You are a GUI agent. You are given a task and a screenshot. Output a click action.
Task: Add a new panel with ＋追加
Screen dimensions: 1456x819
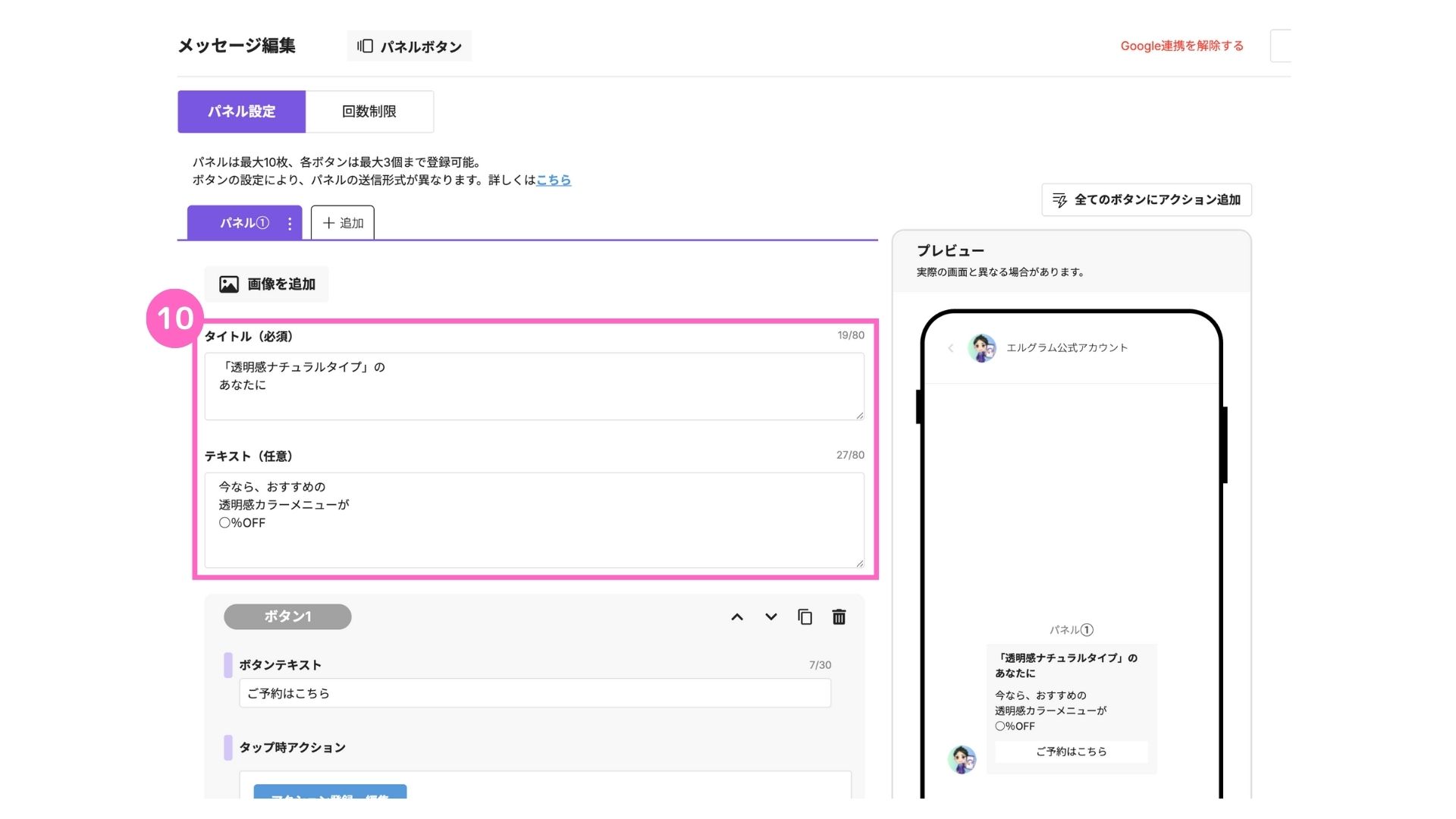point(343,223)
